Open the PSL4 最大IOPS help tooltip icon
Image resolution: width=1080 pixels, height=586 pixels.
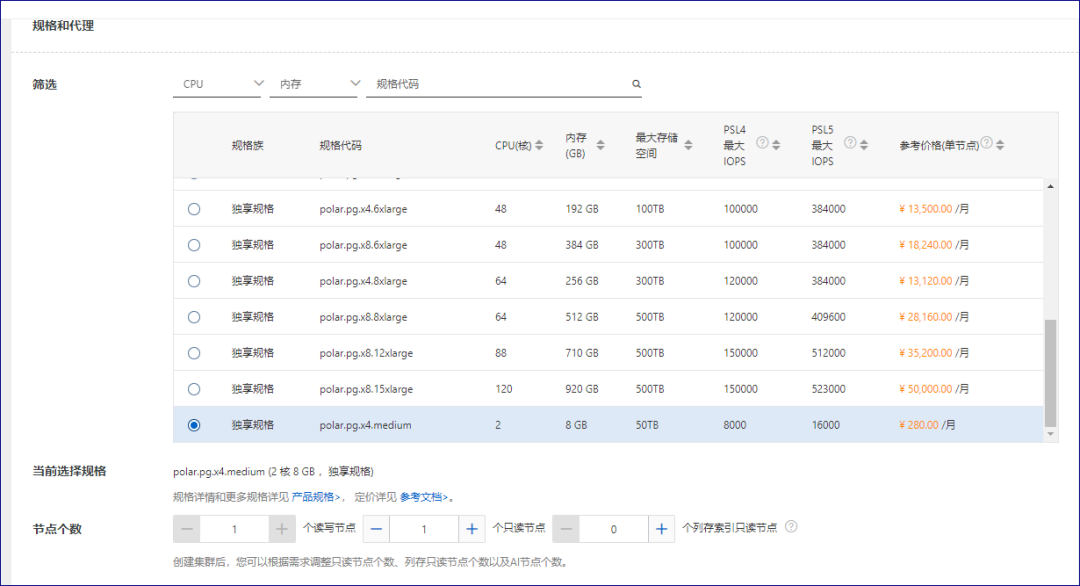761,141
